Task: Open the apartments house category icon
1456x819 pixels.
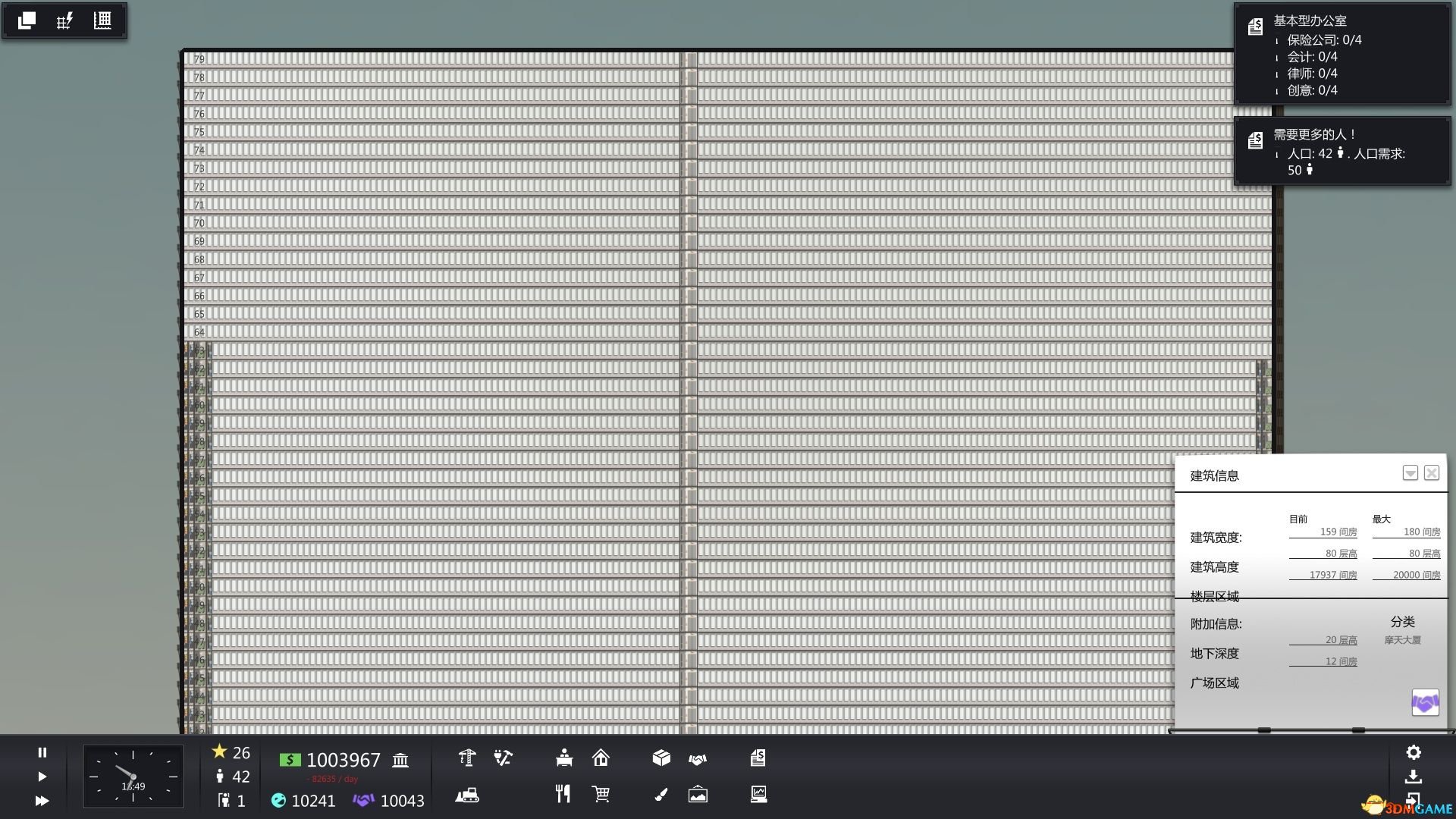Action: [x=601, y=758]
